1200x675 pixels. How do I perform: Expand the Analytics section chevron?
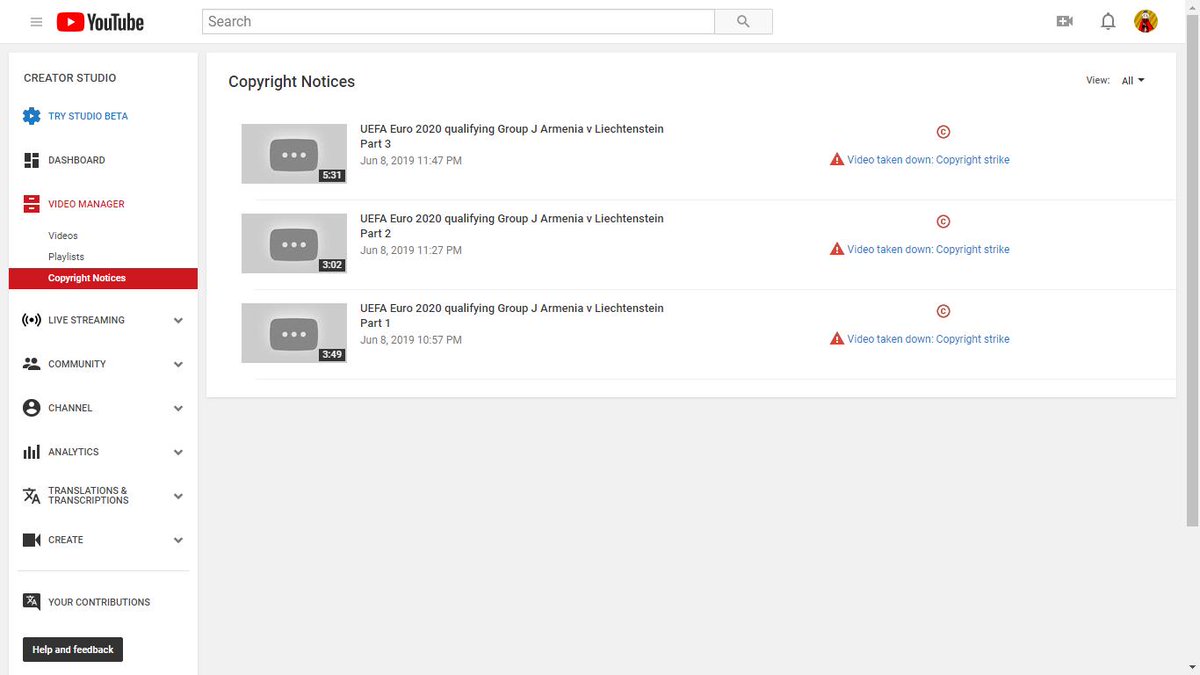click(x=178, y=453)
